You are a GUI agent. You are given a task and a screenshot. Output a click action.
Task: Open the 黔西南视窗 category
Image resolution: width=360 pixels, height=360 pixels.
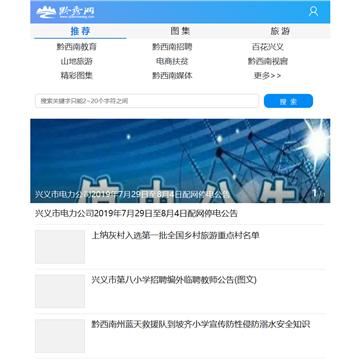pyautogui.click(x=268, y=61)
